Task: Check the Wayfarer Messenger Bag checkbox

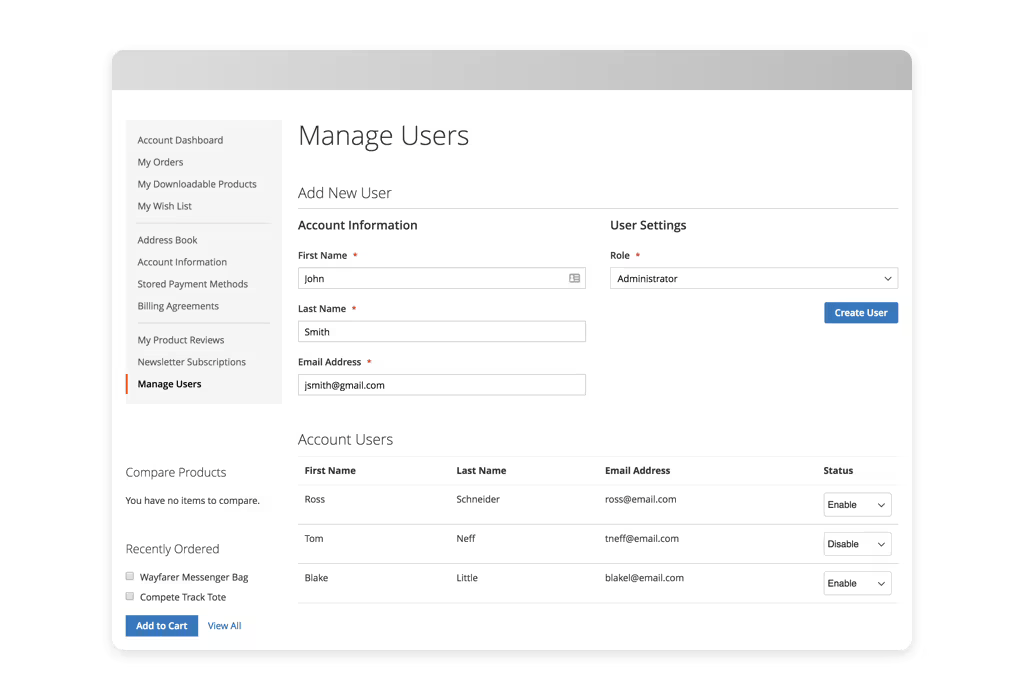Action: [x=130, y=576]
